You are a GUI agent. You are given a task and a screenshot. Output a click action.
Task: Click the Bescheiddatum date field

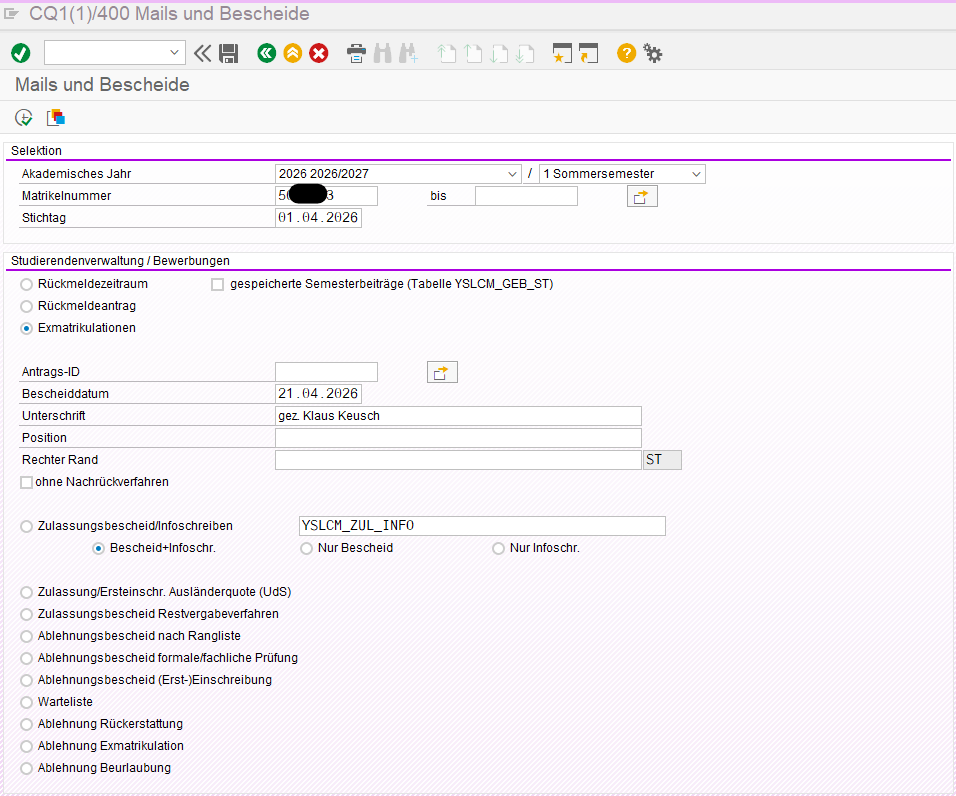(x=318, y=394)
